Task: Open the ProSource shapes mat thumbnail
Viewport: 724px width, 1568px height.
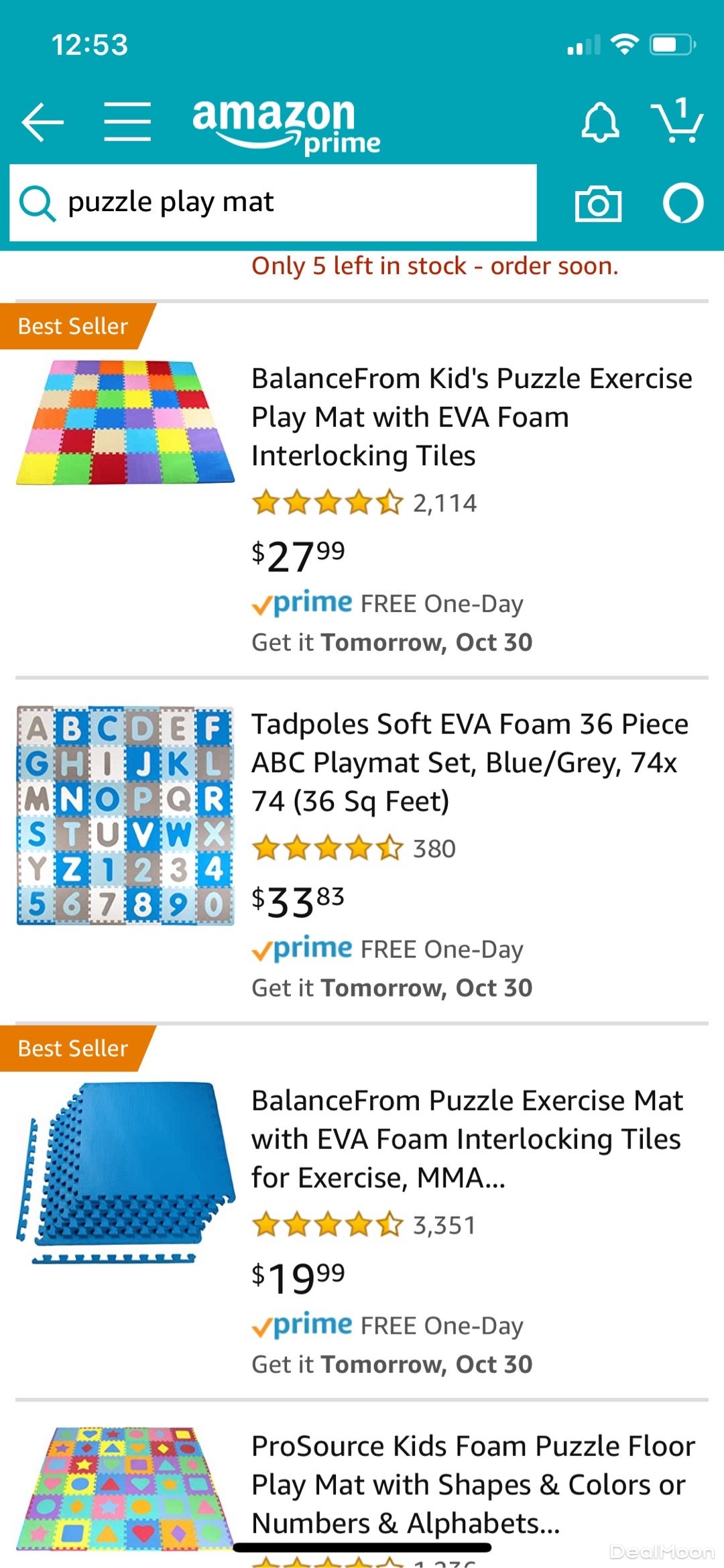Action: (x=125, y=1488)
